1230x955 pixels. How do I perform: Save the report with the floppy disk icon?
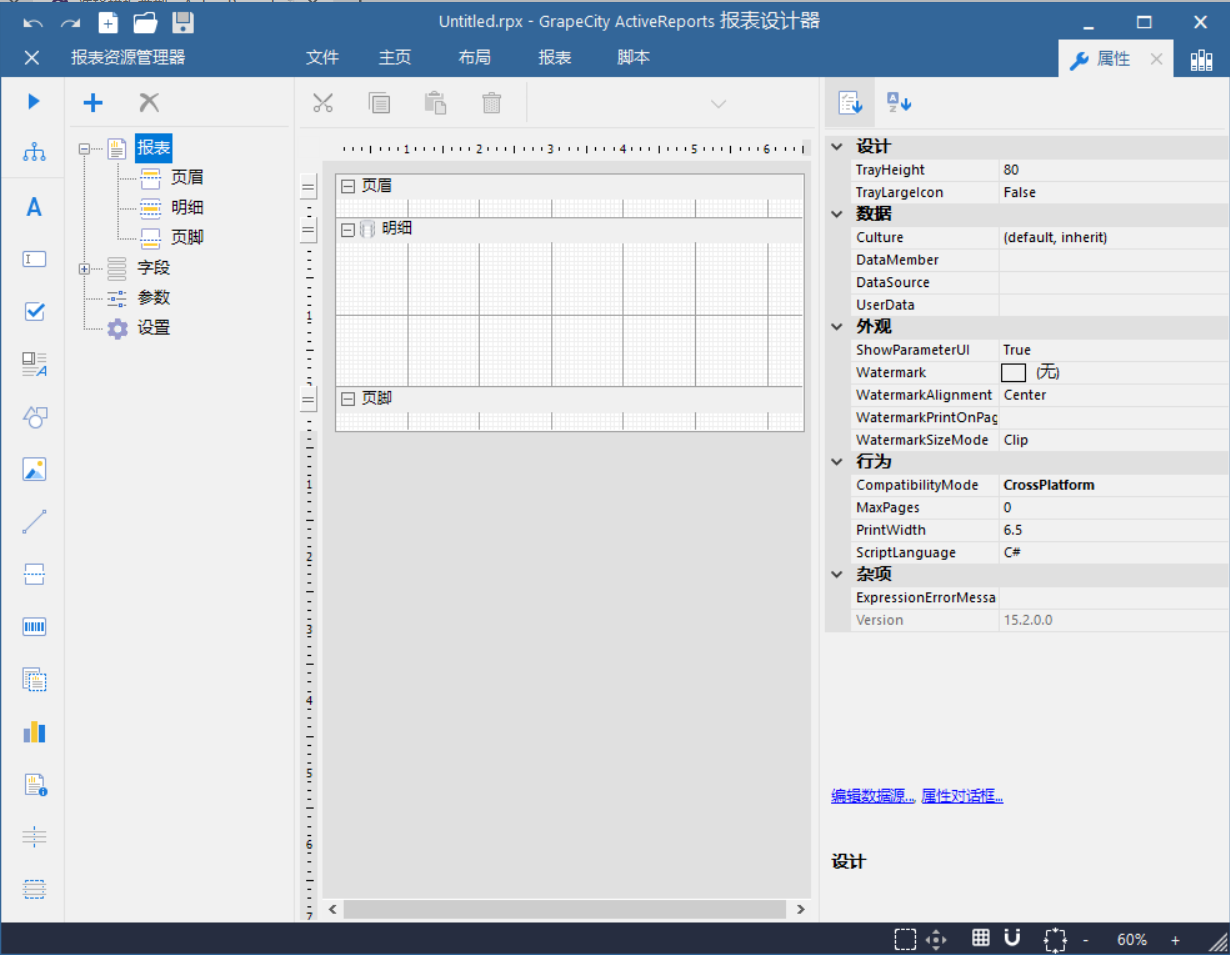coord(183,23)
